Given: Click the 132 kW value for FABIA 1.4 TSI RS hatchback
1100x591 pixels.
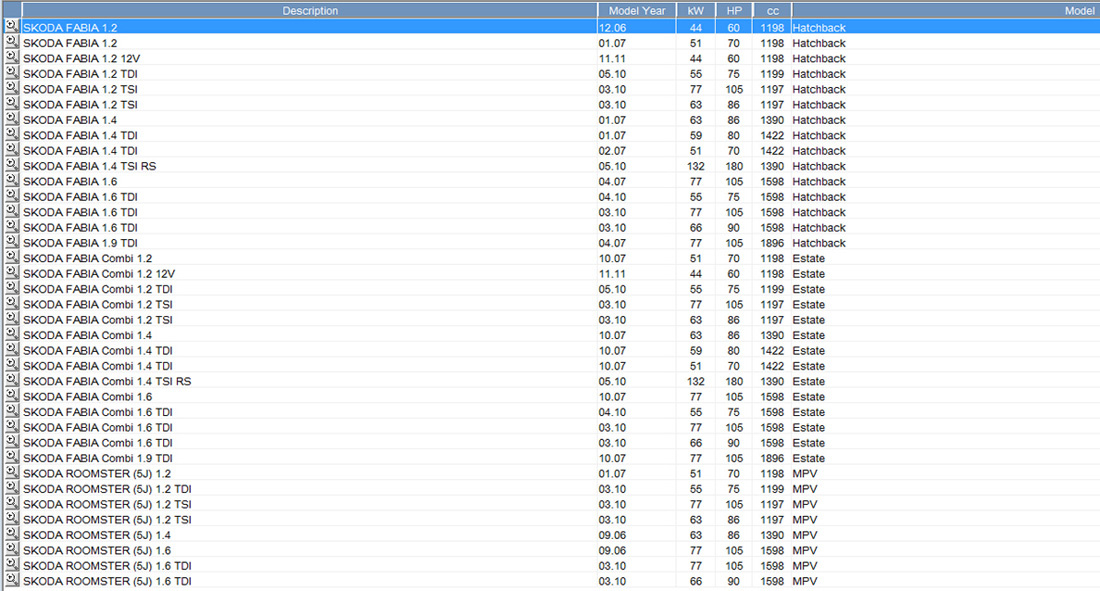Looking at the screenshot, I should click(695, 166).
